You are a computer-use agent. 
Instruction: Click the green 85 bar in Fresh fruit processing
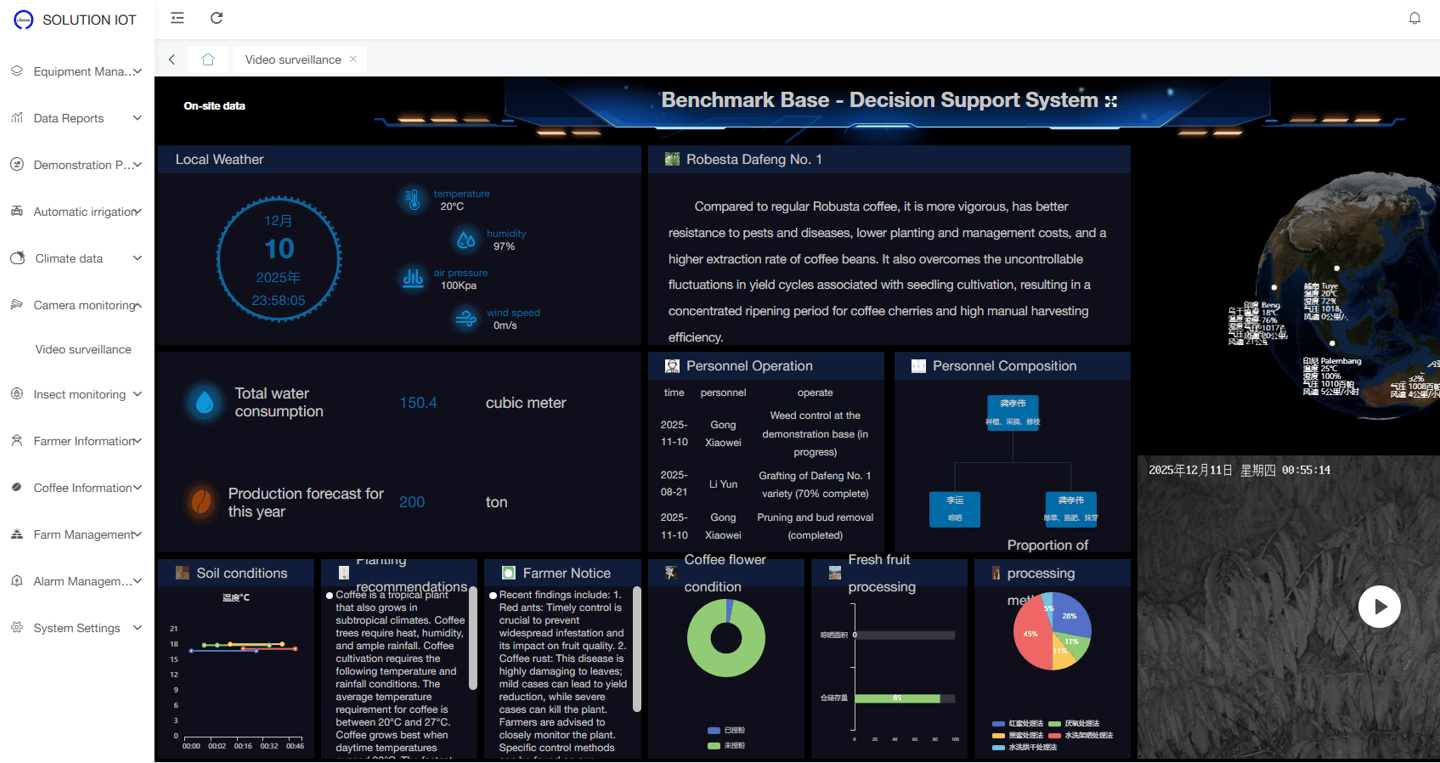897,698
